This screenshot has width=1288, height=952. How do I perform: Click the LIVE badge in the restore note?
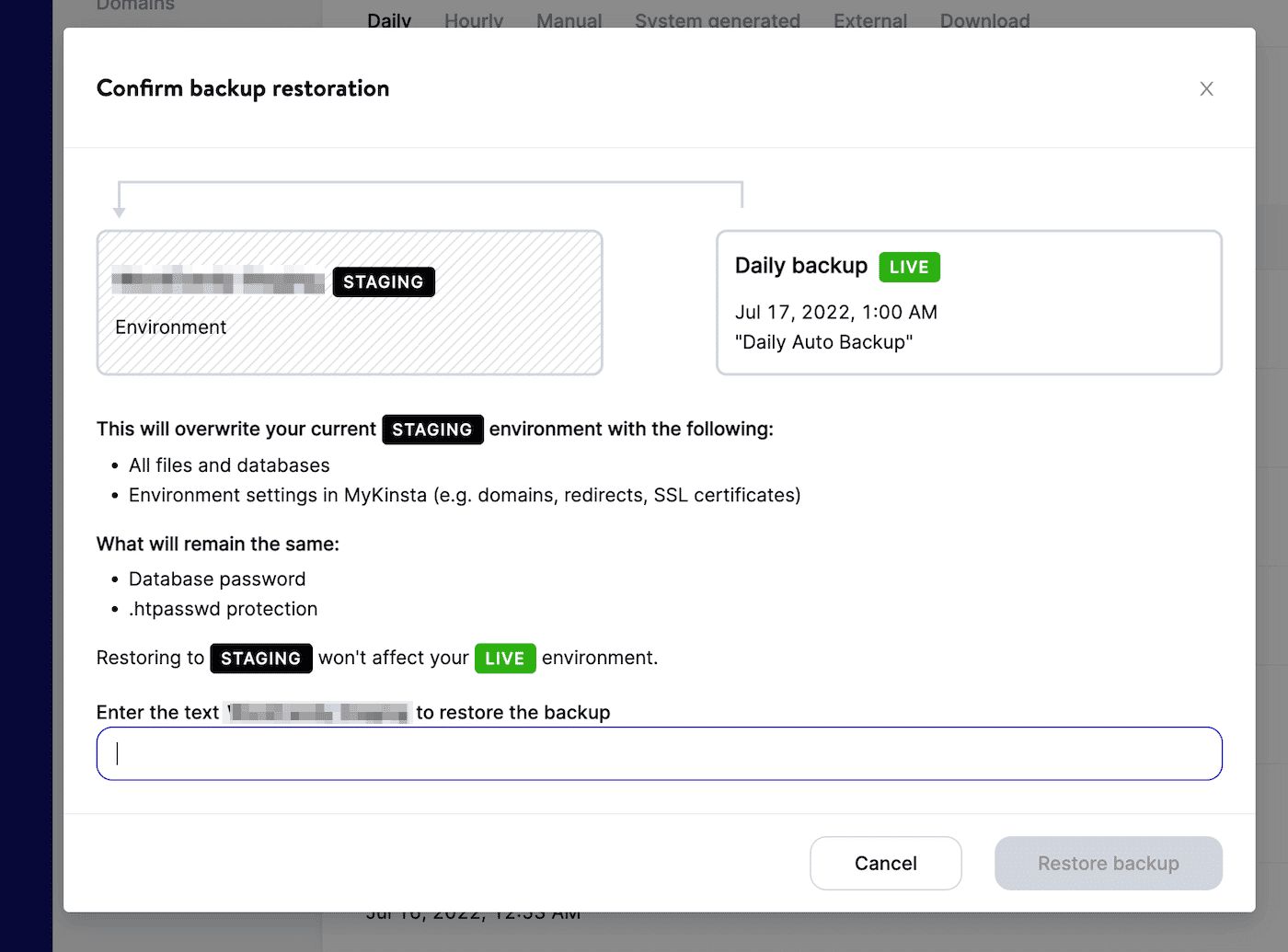coord(505,658)
